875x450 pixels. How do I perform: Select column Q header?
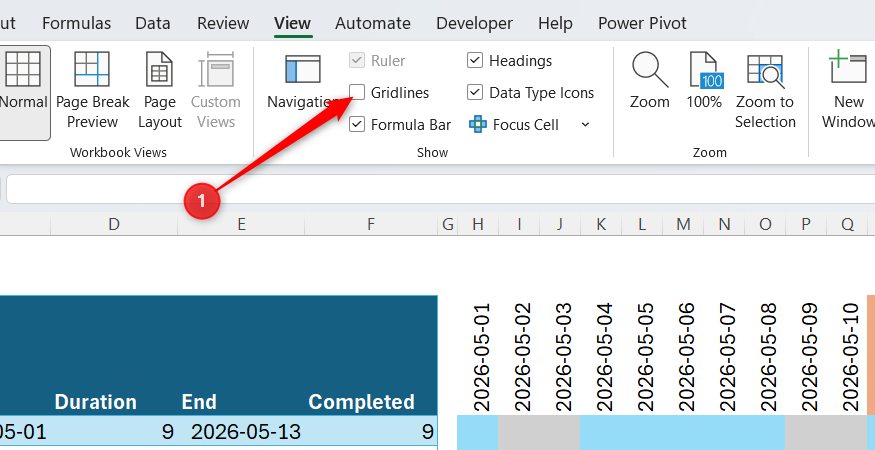click(847, 224)
